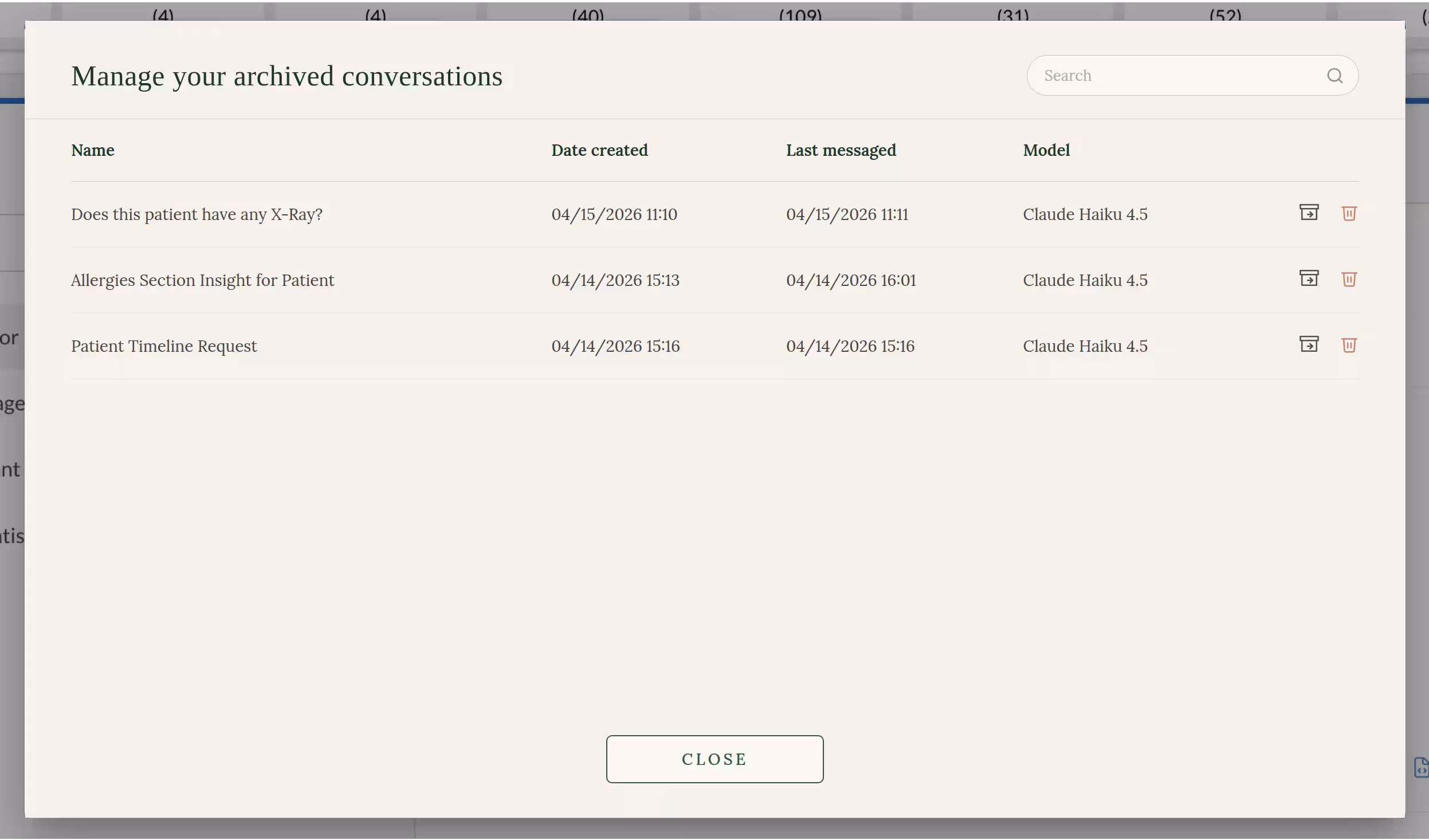Click the Date created column header
Image resolution: width=1429 pixels, height=840 pixels.
click(599, 150)
